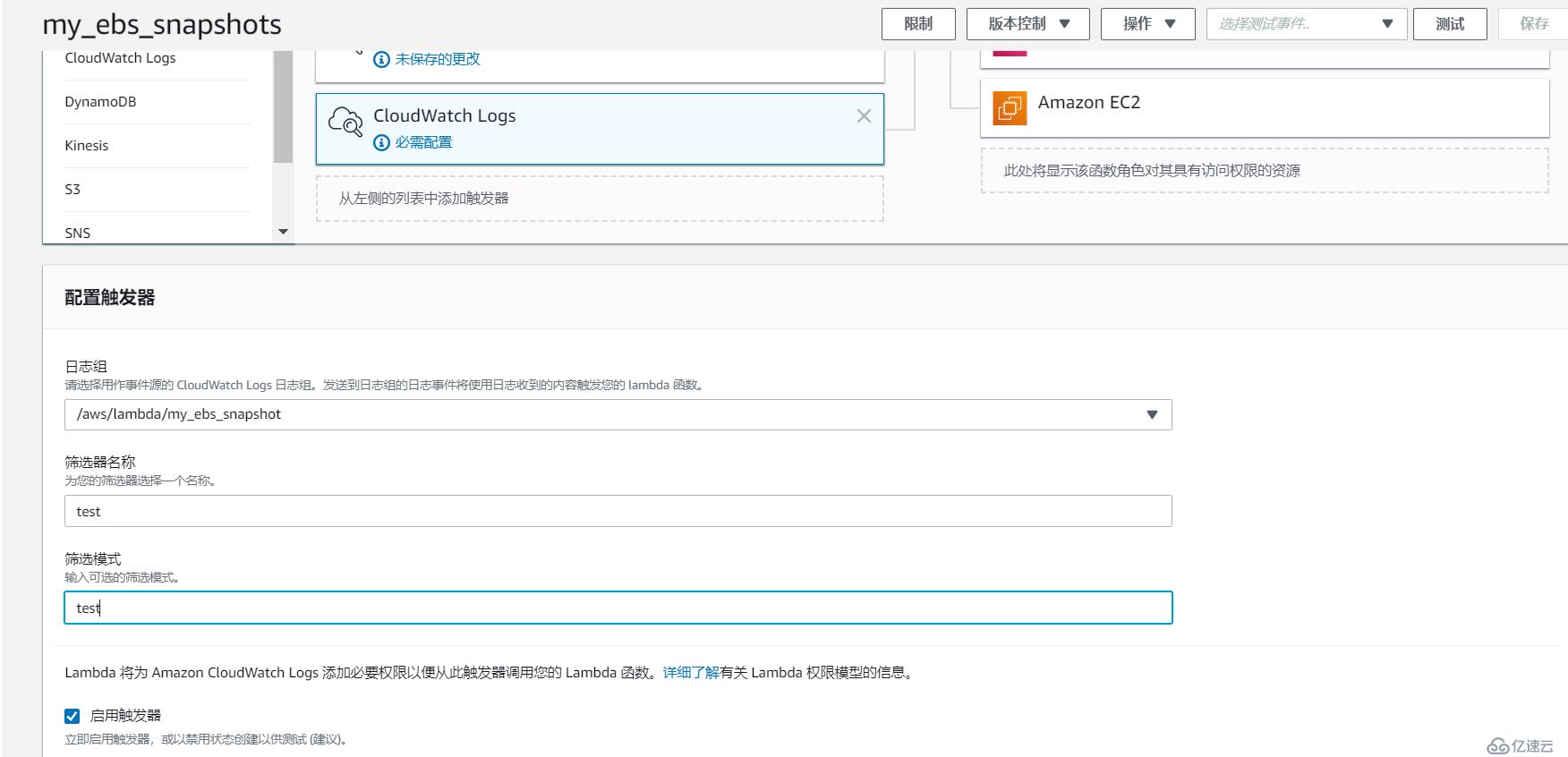Click the CloudWatch Logs magnifier cloud icon

coord(345,122)
